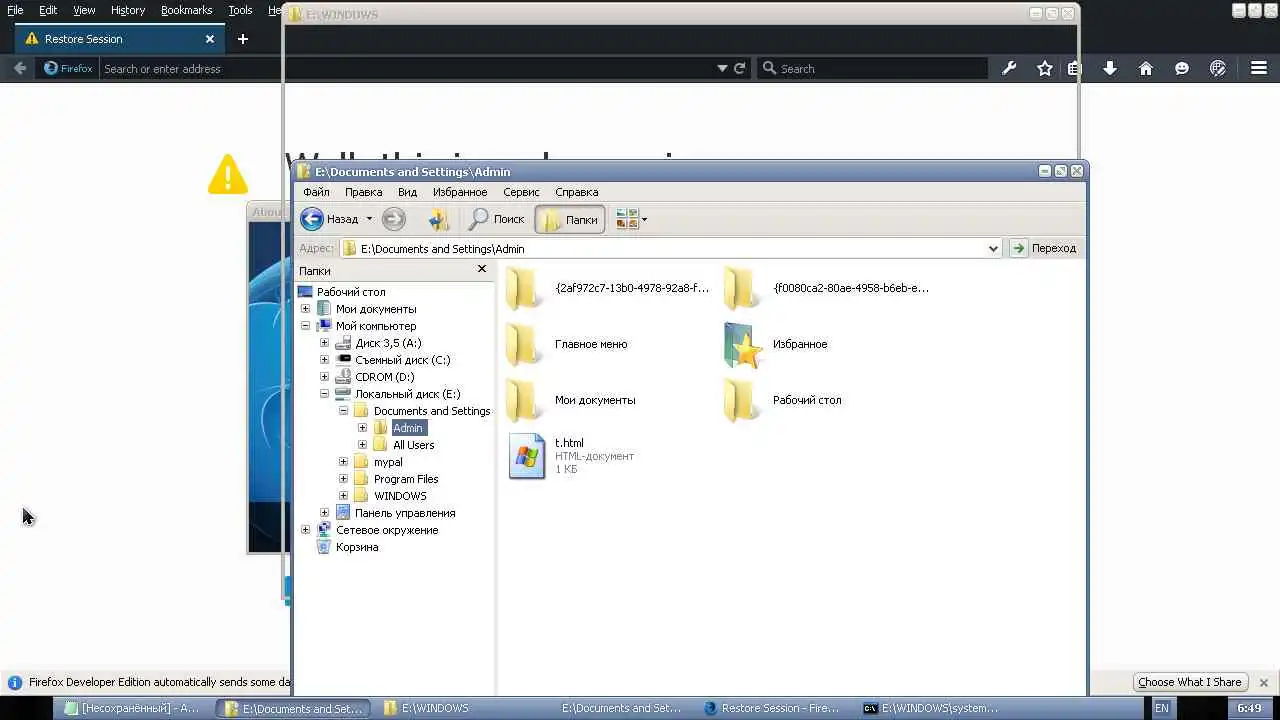Open the views icon in Explorer toolbar
The height and width of the screenshot is (720, 1280).
627,219
